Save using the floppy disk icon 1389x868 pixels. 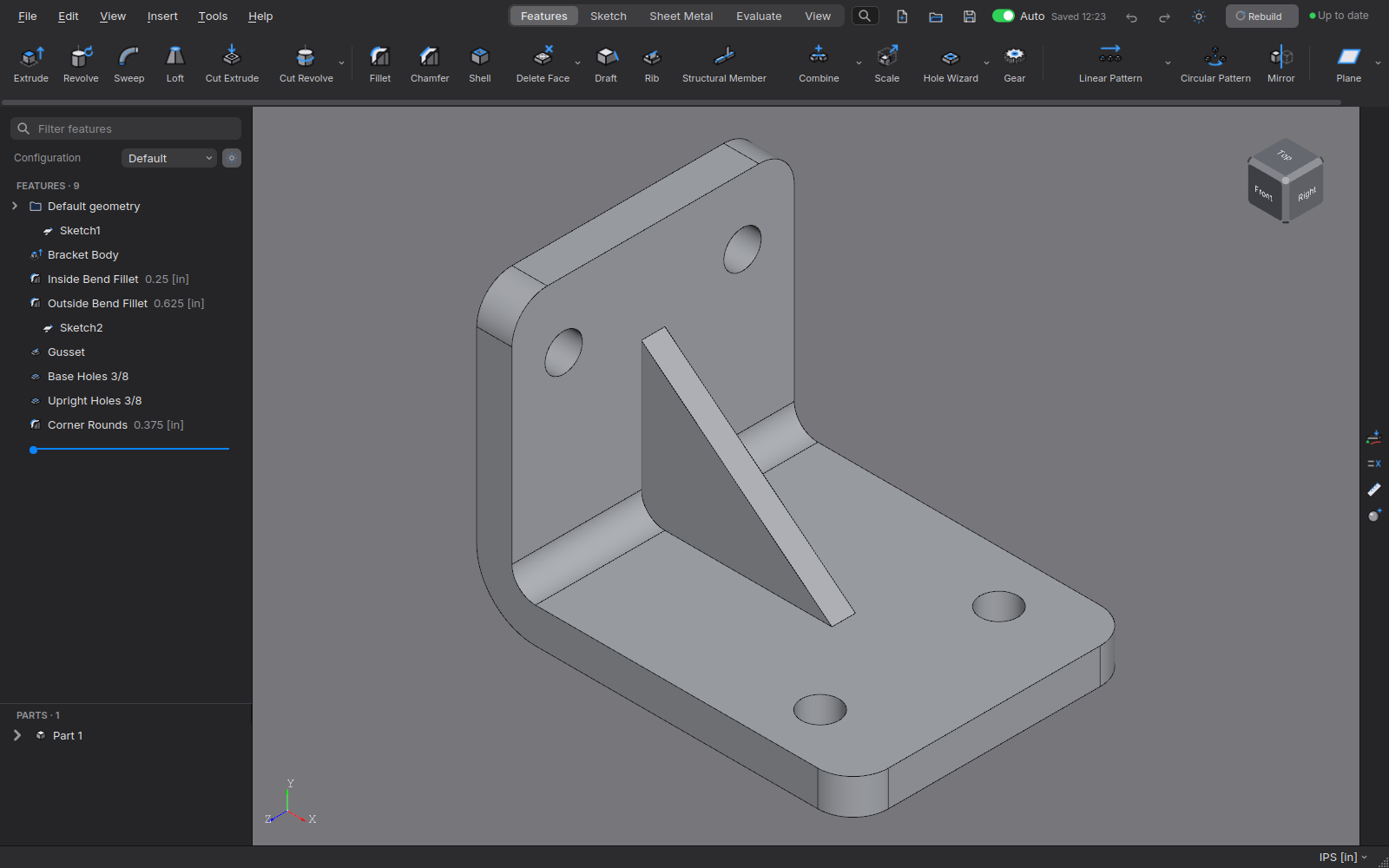pos(970,16)
